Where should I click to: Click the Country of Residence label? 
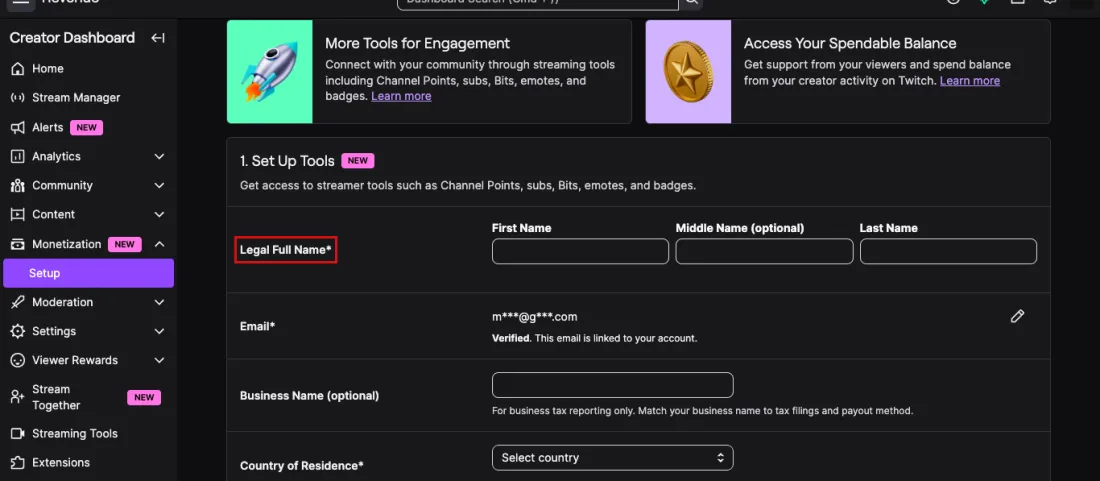(x=302, y=466)
